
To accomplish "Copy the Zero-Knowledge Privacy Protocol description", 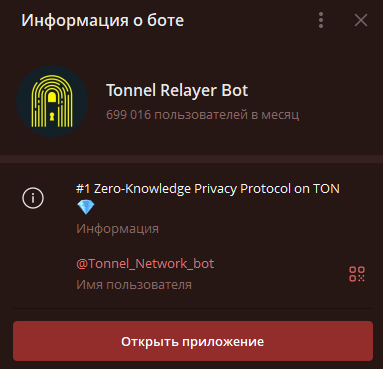I will coord(208,189).
